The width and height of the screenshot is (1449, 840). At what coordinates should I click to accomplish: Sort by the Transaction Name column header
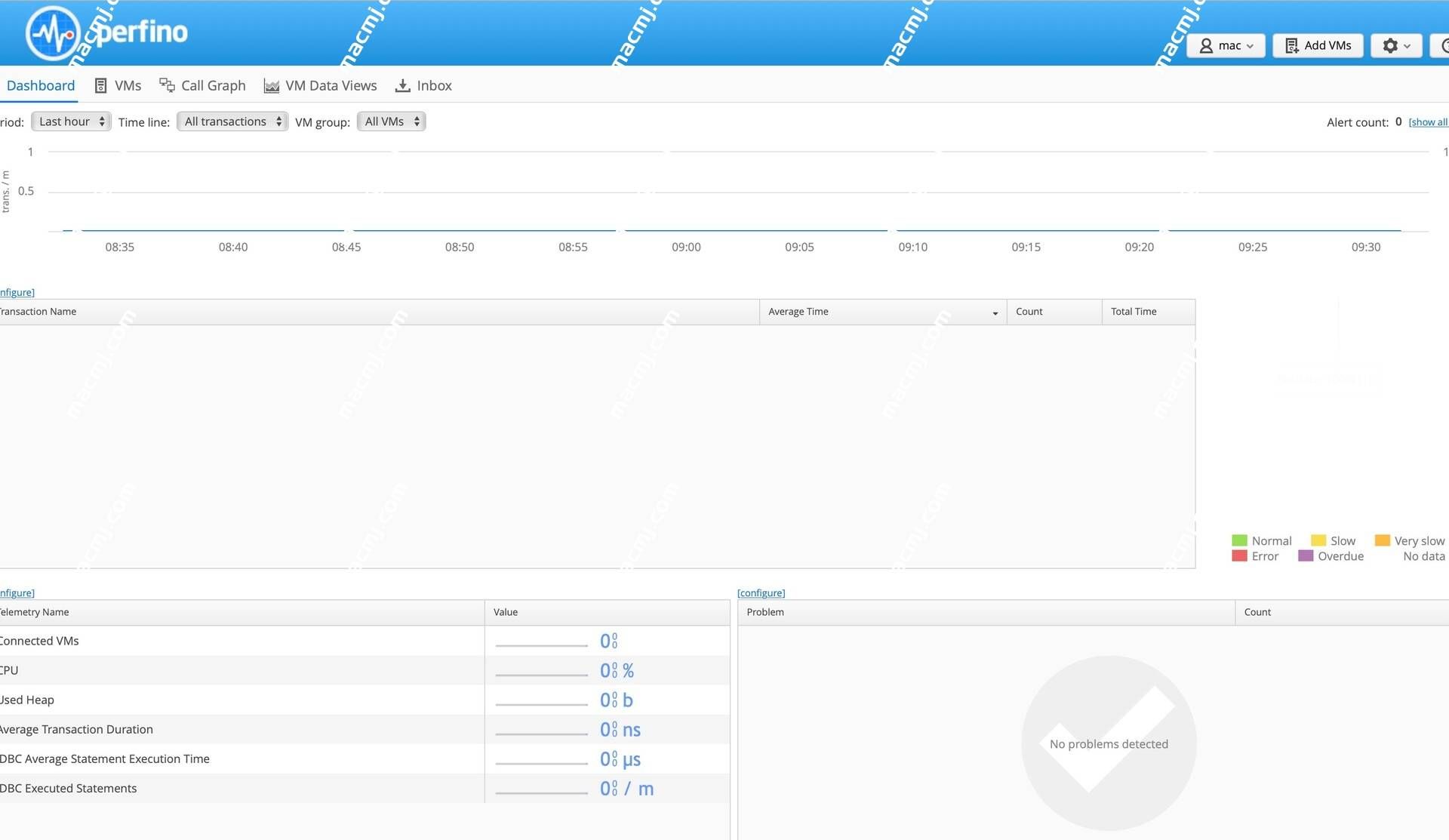379,312
